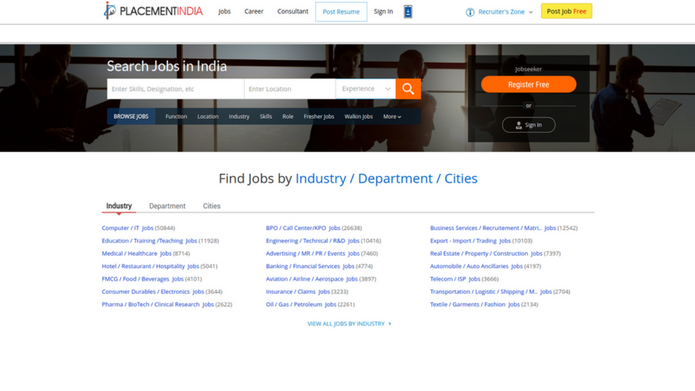Open Medical / Healthcare Jobs
Screen dimensions: 695x391
click(136, 254)
